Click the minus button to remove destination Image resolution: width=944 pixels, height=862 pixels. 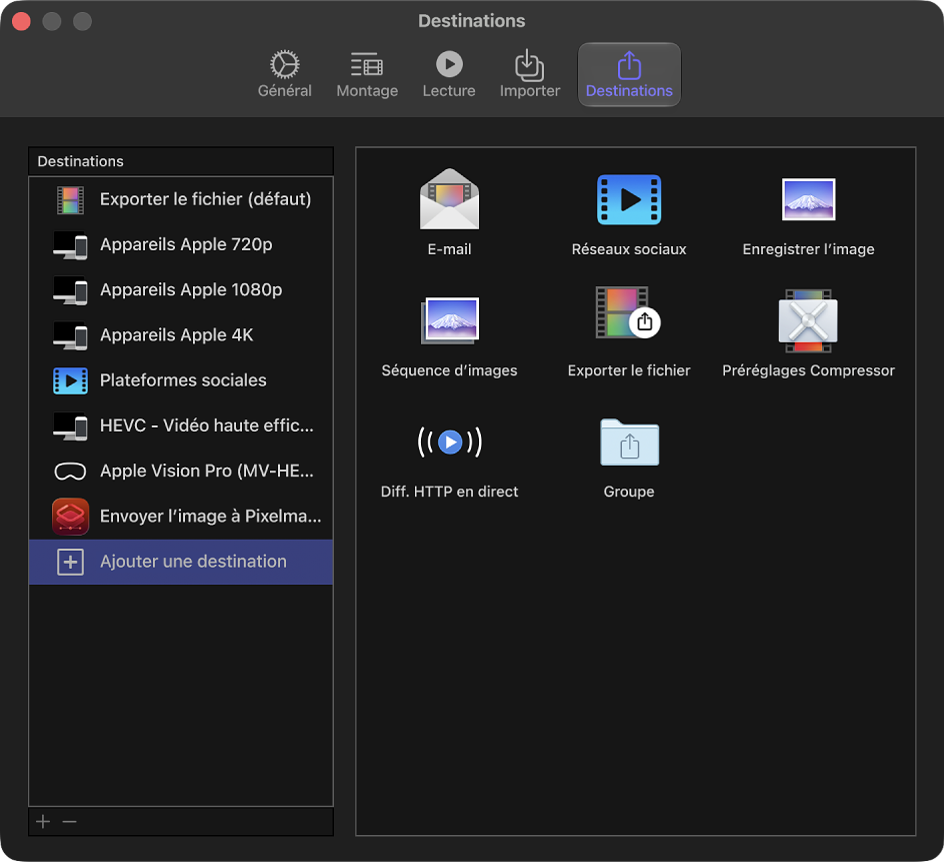(69, 822)
